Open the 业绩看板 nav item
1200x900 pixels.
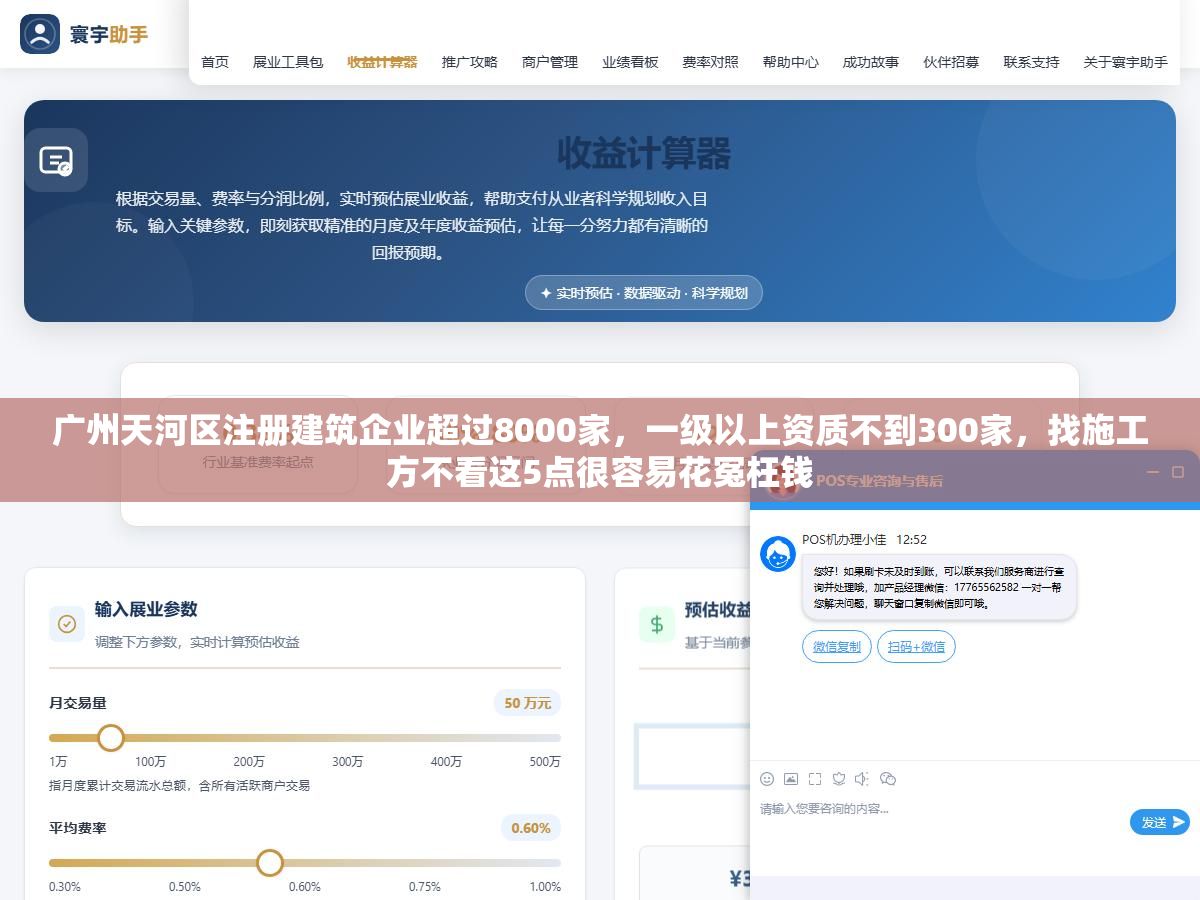point(630,62)
